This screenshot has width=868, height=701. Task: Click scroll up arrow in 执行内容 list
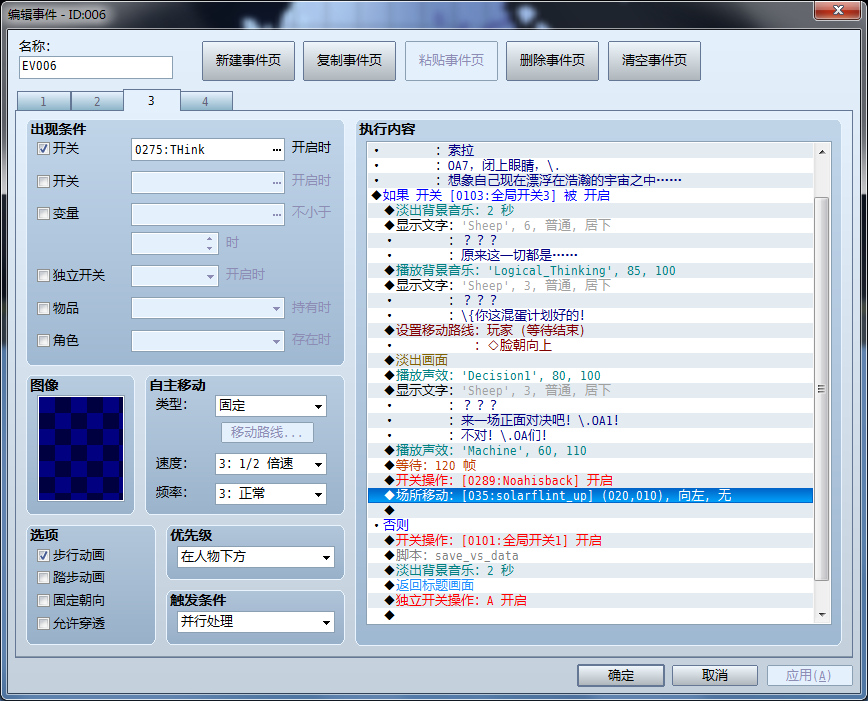coord(822,152)
